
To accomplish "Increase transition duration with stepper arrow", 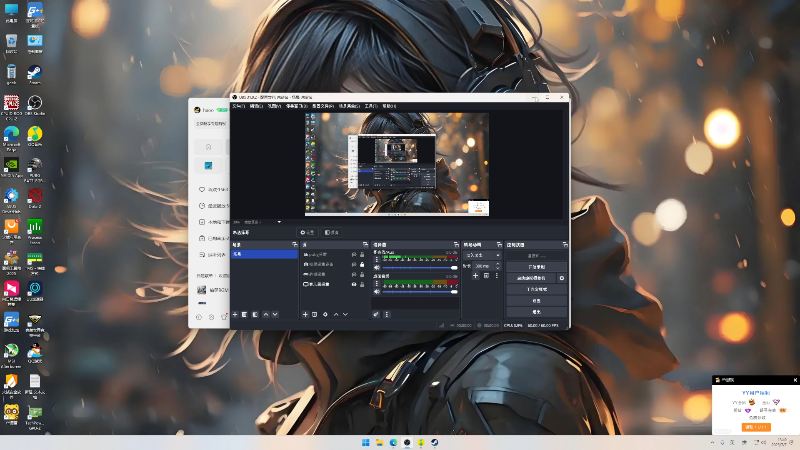I will point(497,264).
